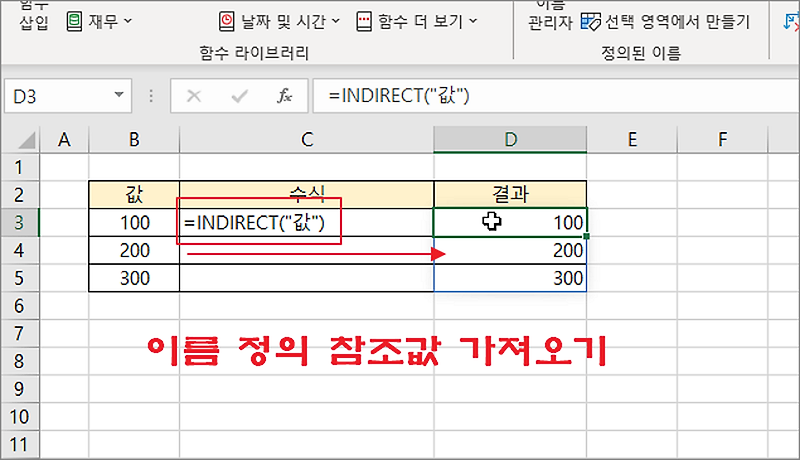Confirm entry with checkmark icon
Viewport: 800px width, 460px height.
239,95
